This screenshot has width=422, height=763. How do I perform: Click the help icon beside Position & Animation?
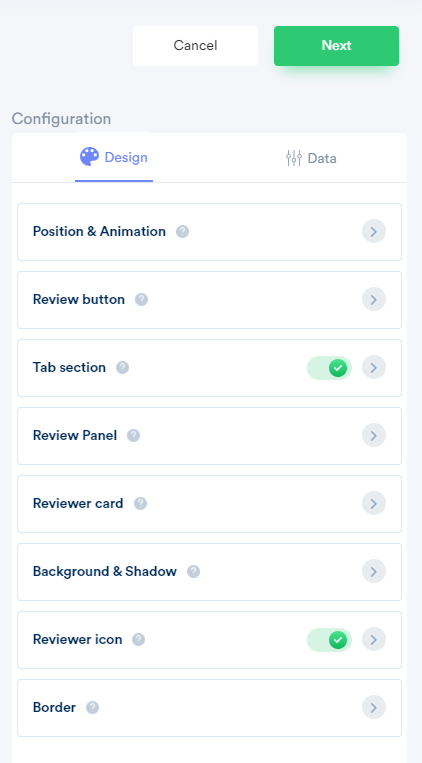pos(183,232)
